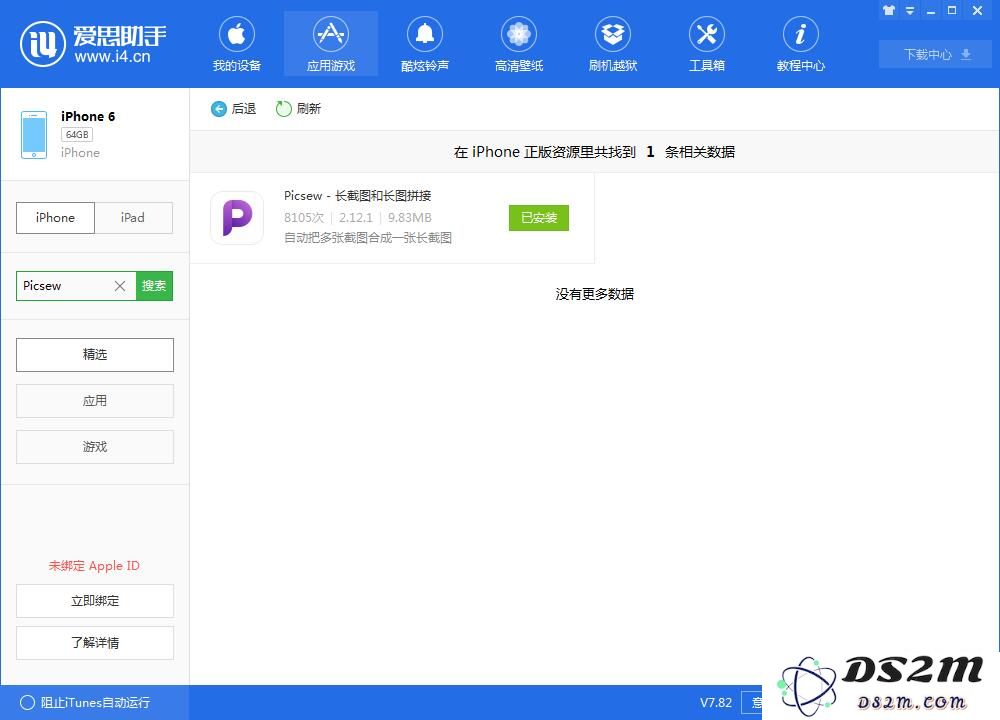
Task: Click the 了解详情 learn more button
Action: (x=95, y=643)
